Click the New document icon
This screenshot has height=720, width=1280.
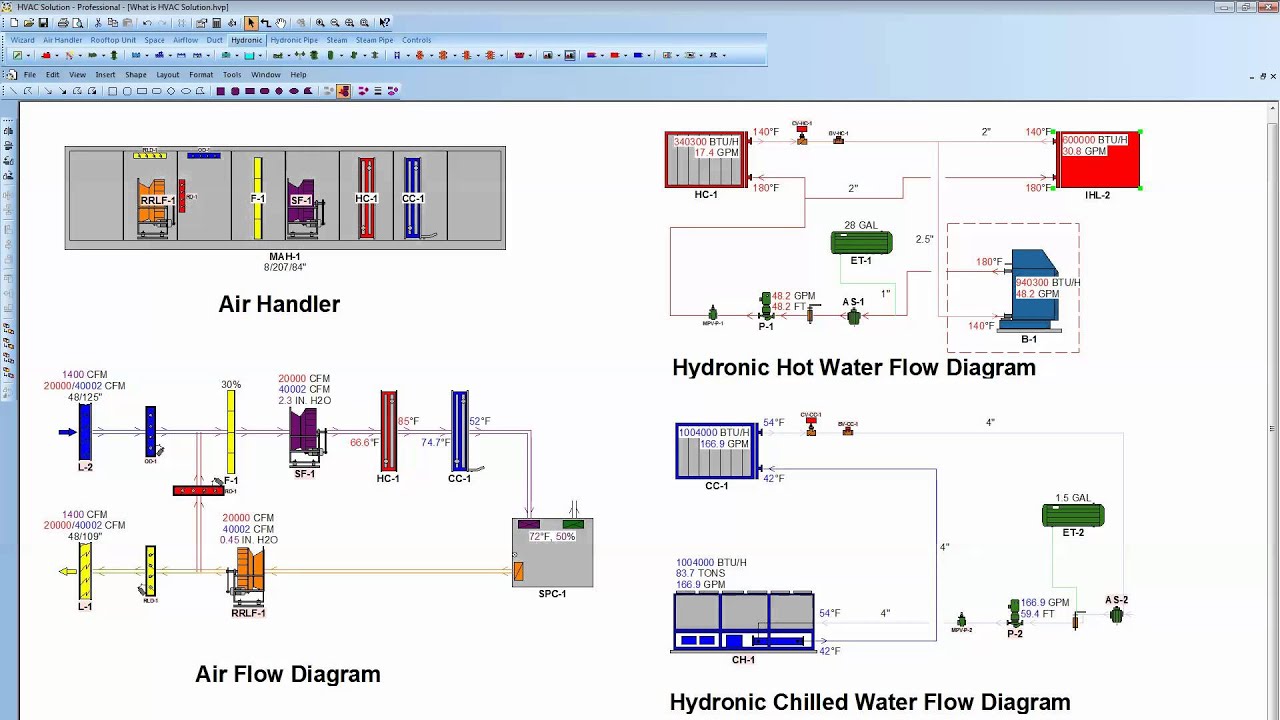(14, 23)
